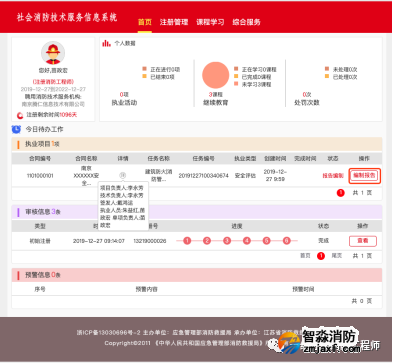Viewport: 393px width, 364px height.
Task: Click the 已处理0次 legend swatch
Action: (327, 76)
